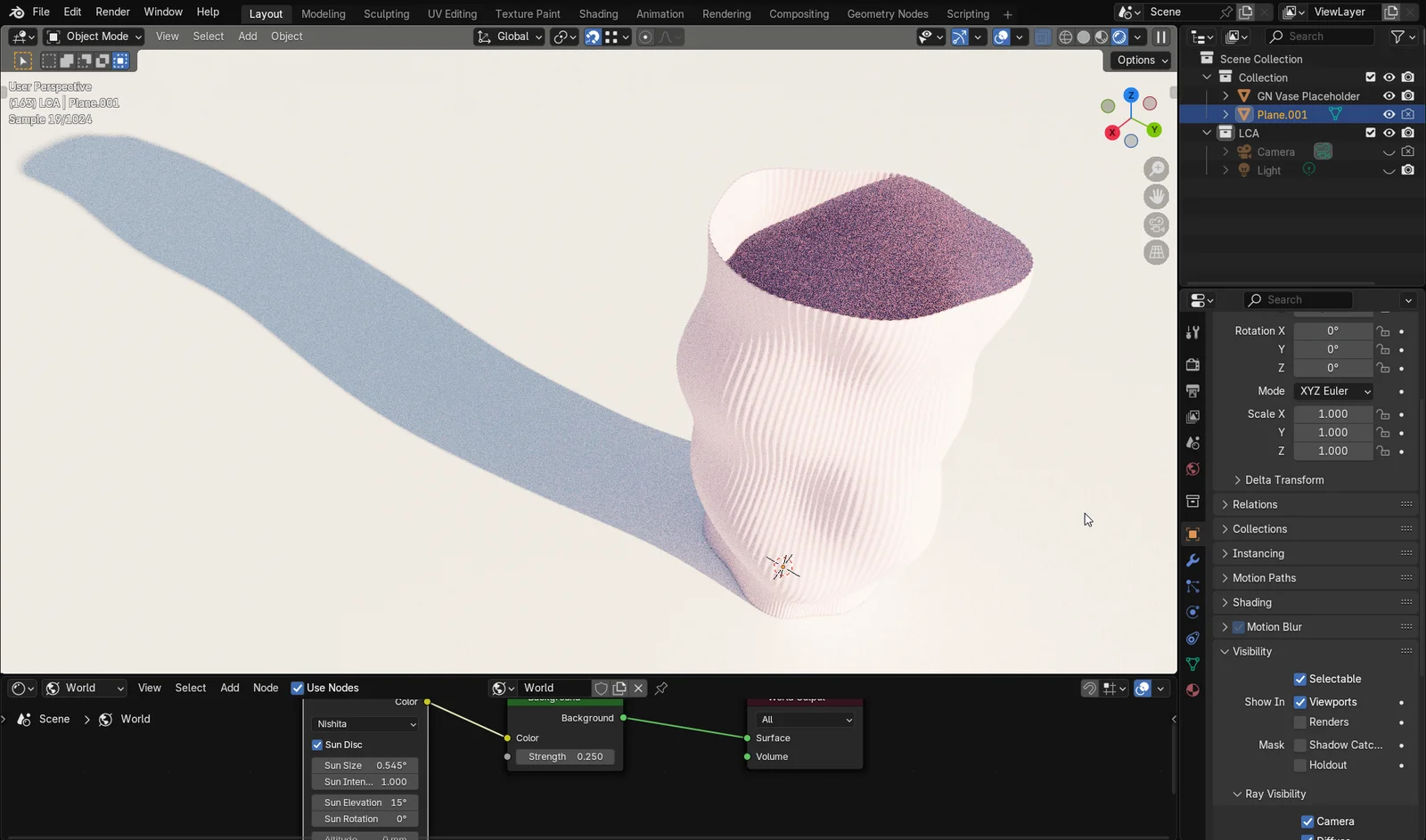Switch to the Shading workspace tab
Viewport: 1426px width, 840px height.
pos(598,13)
